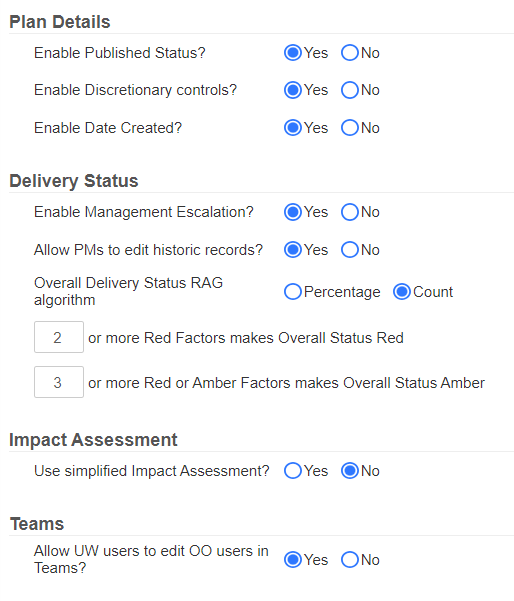Disable Management Escalation with No
The width and height of the screenshot is (514, 601).
click(x=350, y=212)
